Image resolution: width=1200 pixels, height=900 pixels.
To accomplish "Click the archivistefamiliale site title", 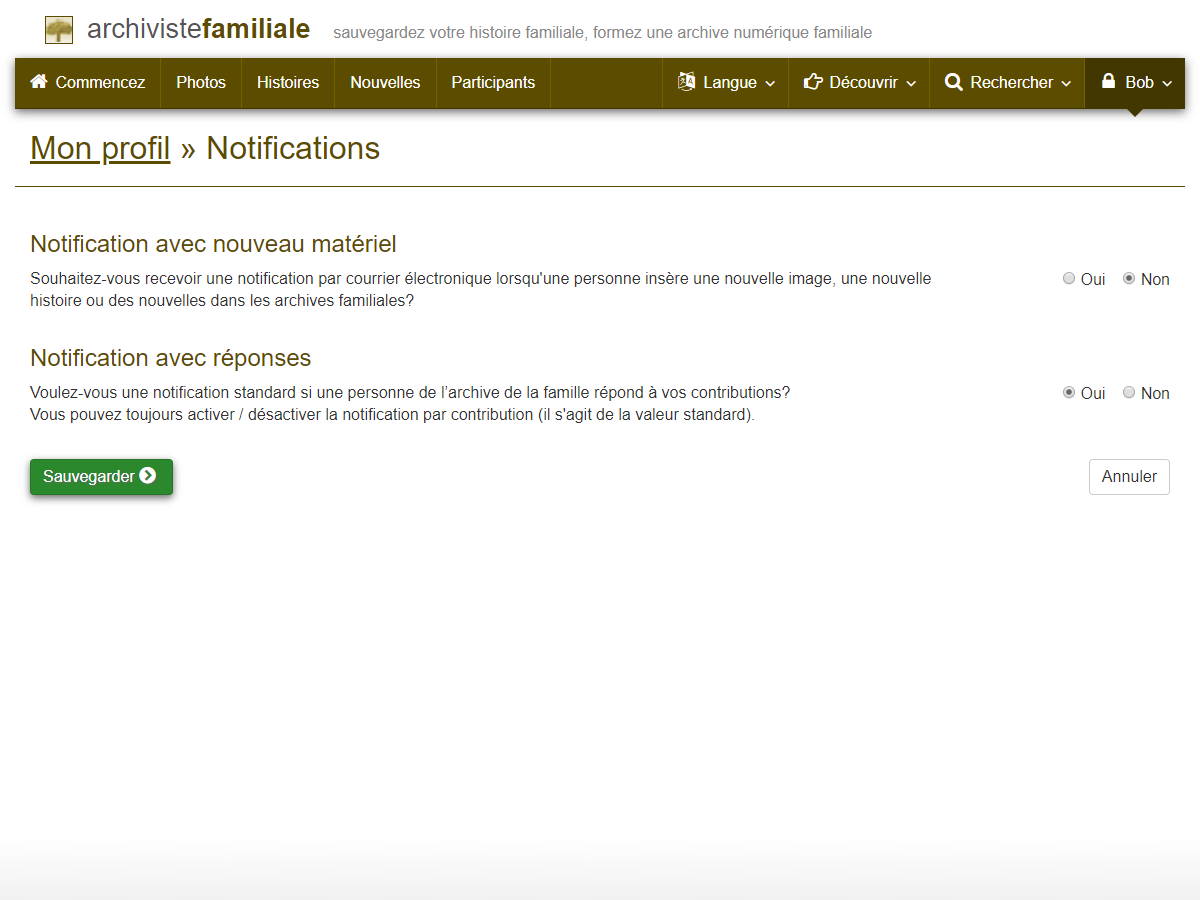I will coord(198,29).
